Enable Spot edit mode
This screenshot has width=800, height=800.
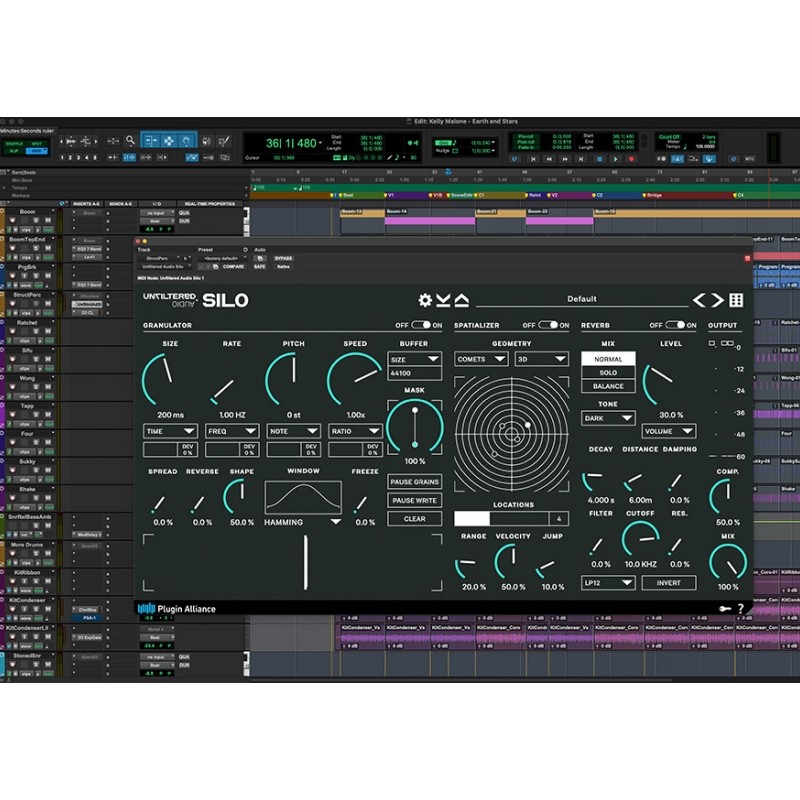click(x=36, y=144)
